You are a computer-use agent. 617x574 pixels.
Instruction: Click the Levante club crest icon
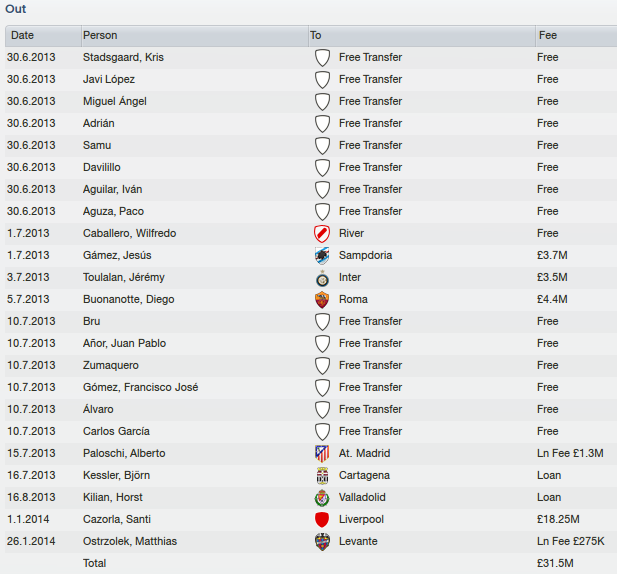point(322,542)
